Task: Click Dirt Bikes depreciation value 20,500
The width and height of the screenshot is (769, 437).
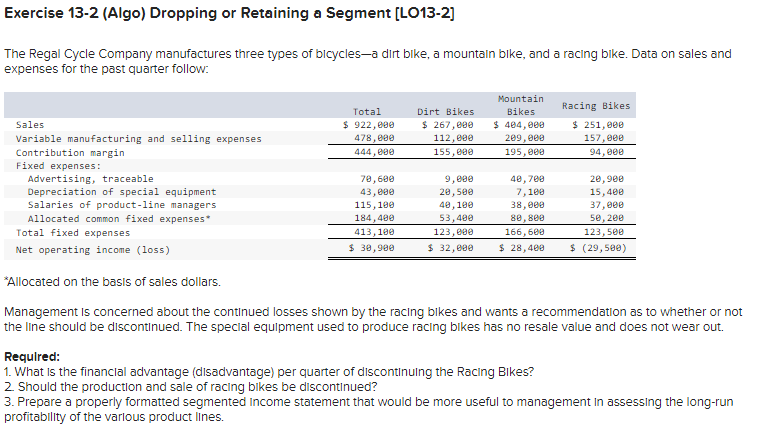Action: click(x=456, y=192)
